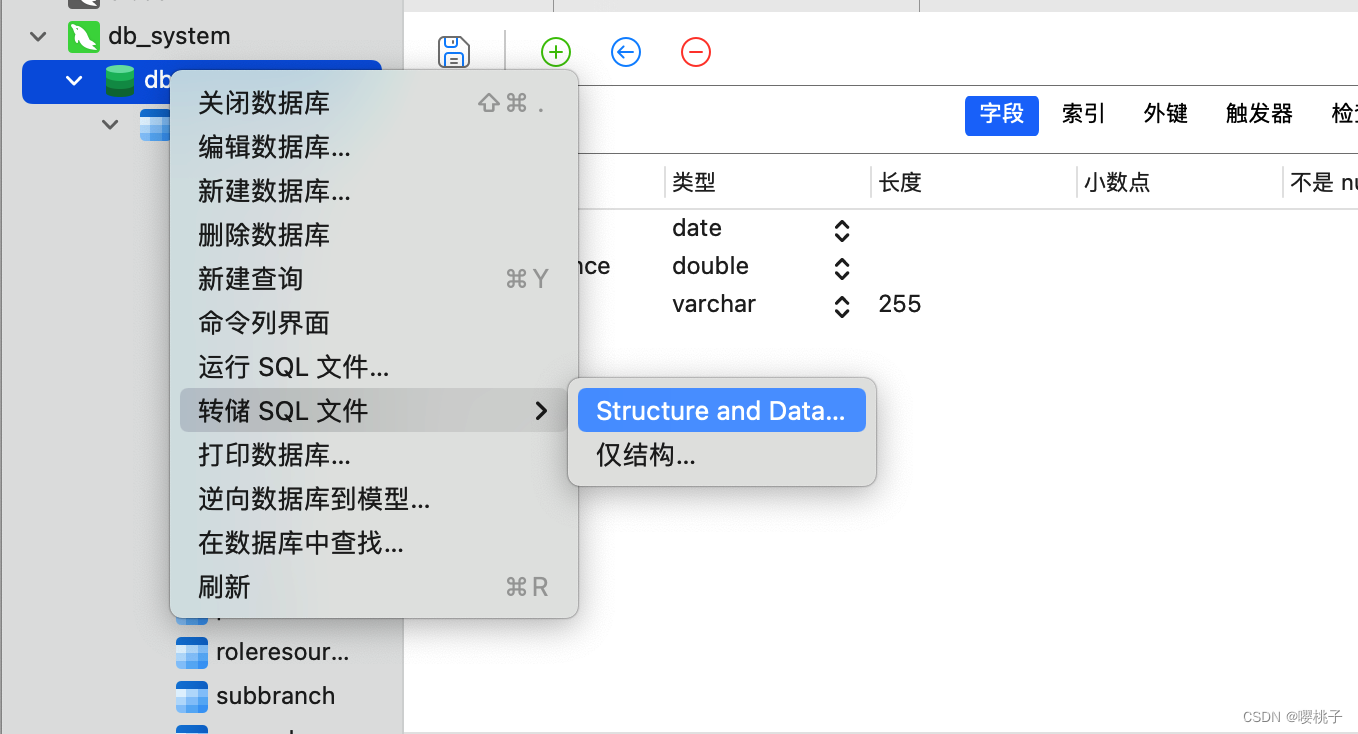1358x734 pixels.
Task: Select Structure and Data... submenu option
Action: click(722, 410)
